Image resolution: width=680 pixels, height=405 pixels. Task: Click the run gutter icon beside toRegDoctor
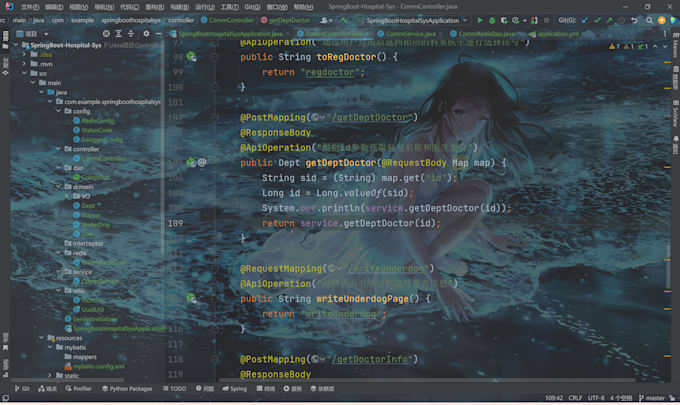tap(191, 56)
